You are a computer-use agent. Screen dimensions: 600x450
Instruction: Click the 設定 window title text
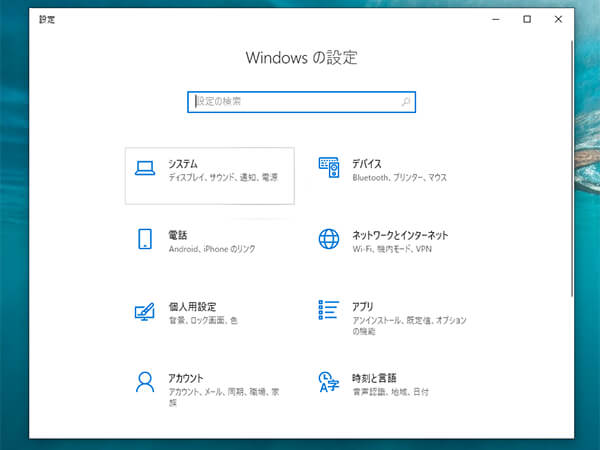coord(47,19)
